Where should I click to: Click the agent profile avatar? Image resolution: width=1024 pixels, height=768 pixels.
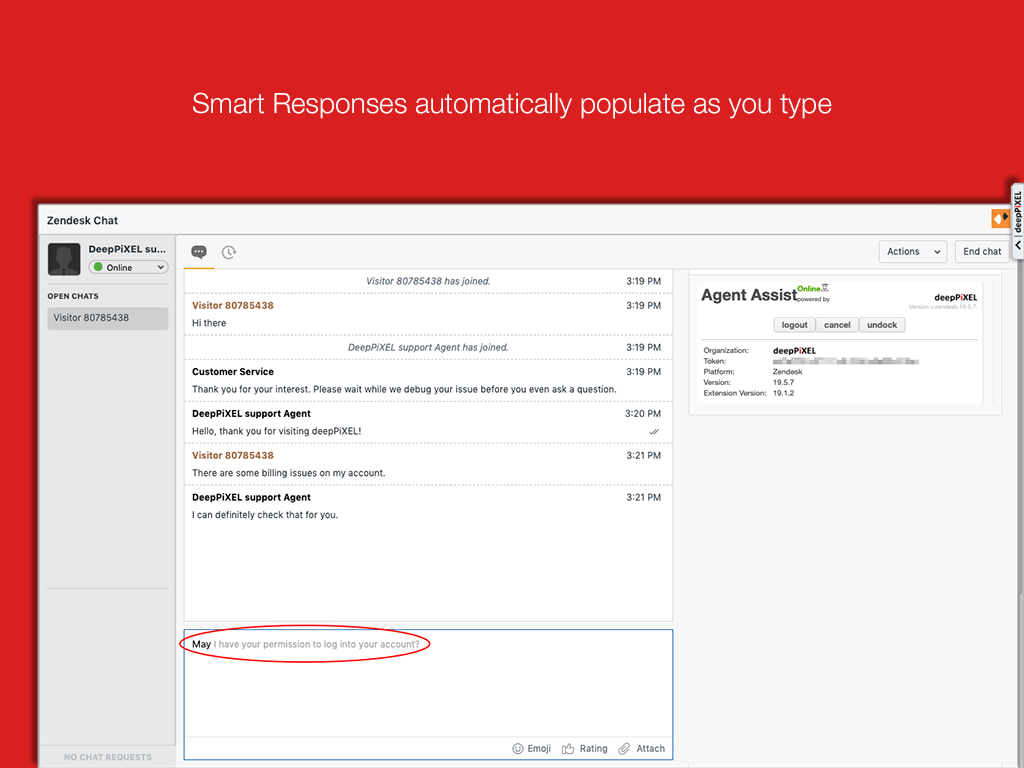(64, 259)
